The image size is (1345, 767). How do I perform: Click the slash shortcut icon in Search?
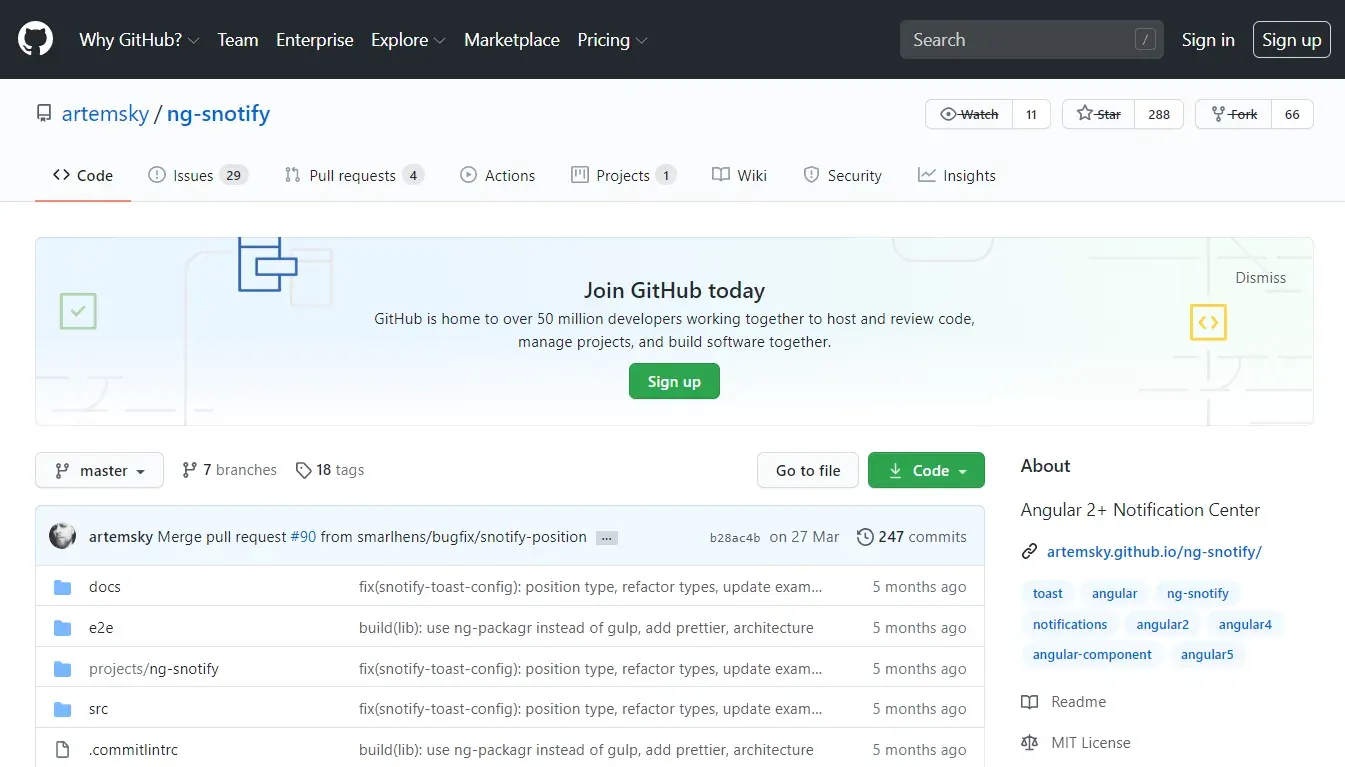point(1145,40)
